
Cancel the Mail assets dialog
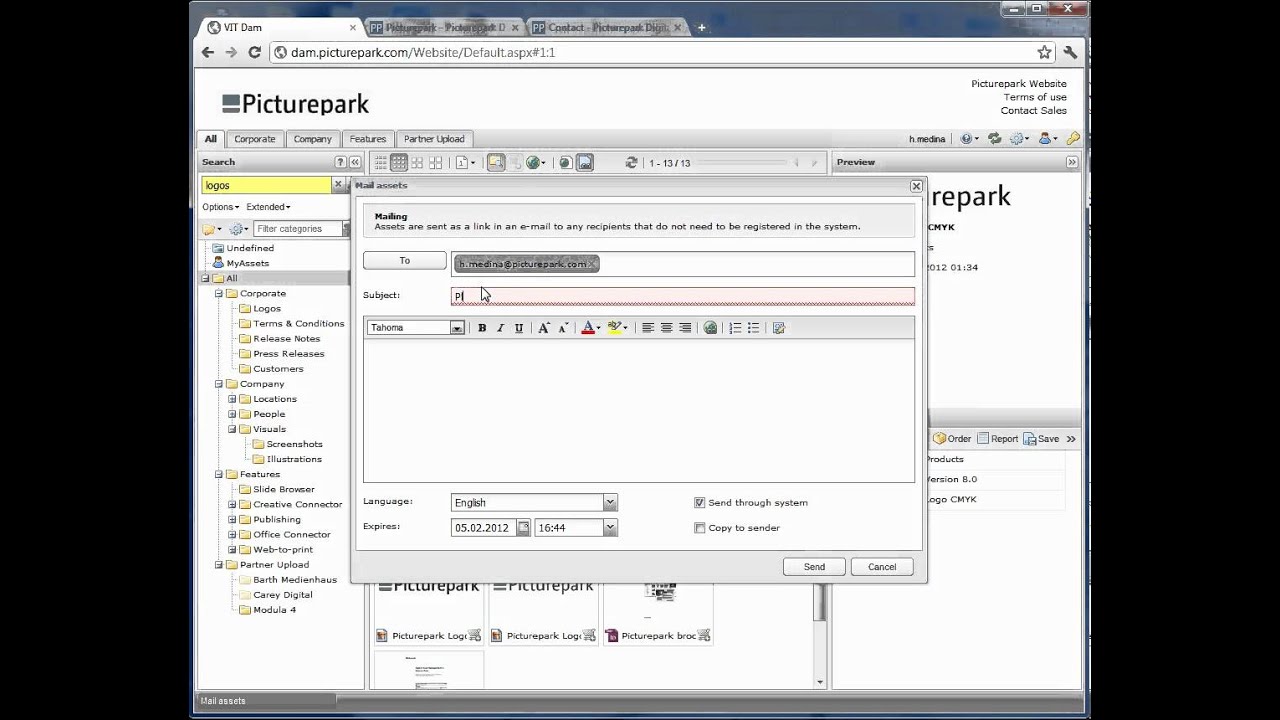pos(882,567)
